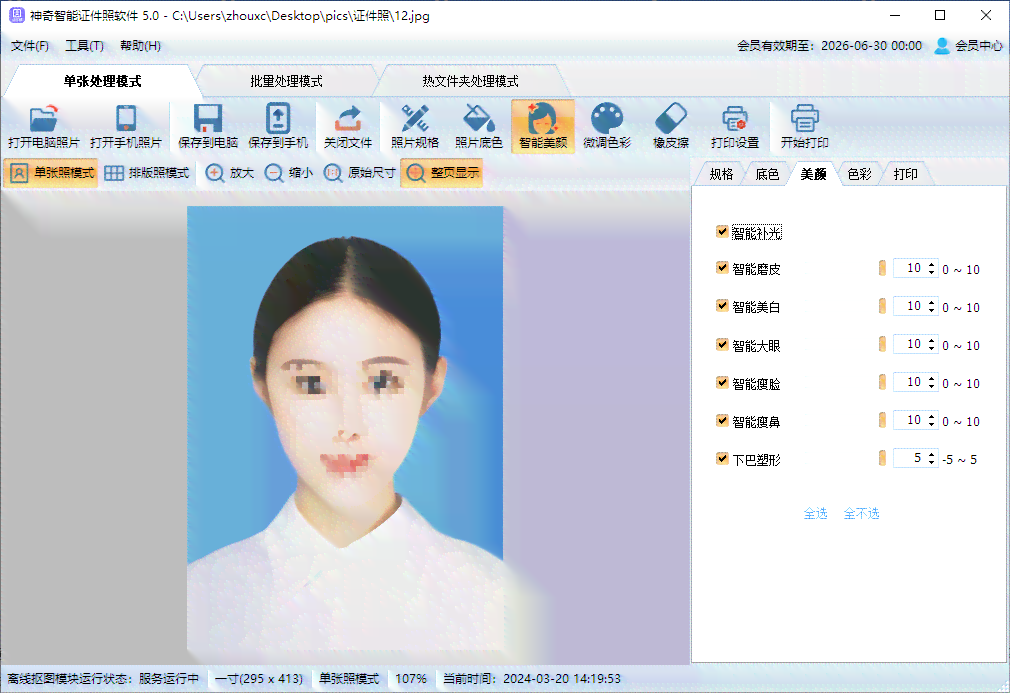Click the 智能大眼 value spinner arrows
The image size is (1010, 693).
point(931,345)
